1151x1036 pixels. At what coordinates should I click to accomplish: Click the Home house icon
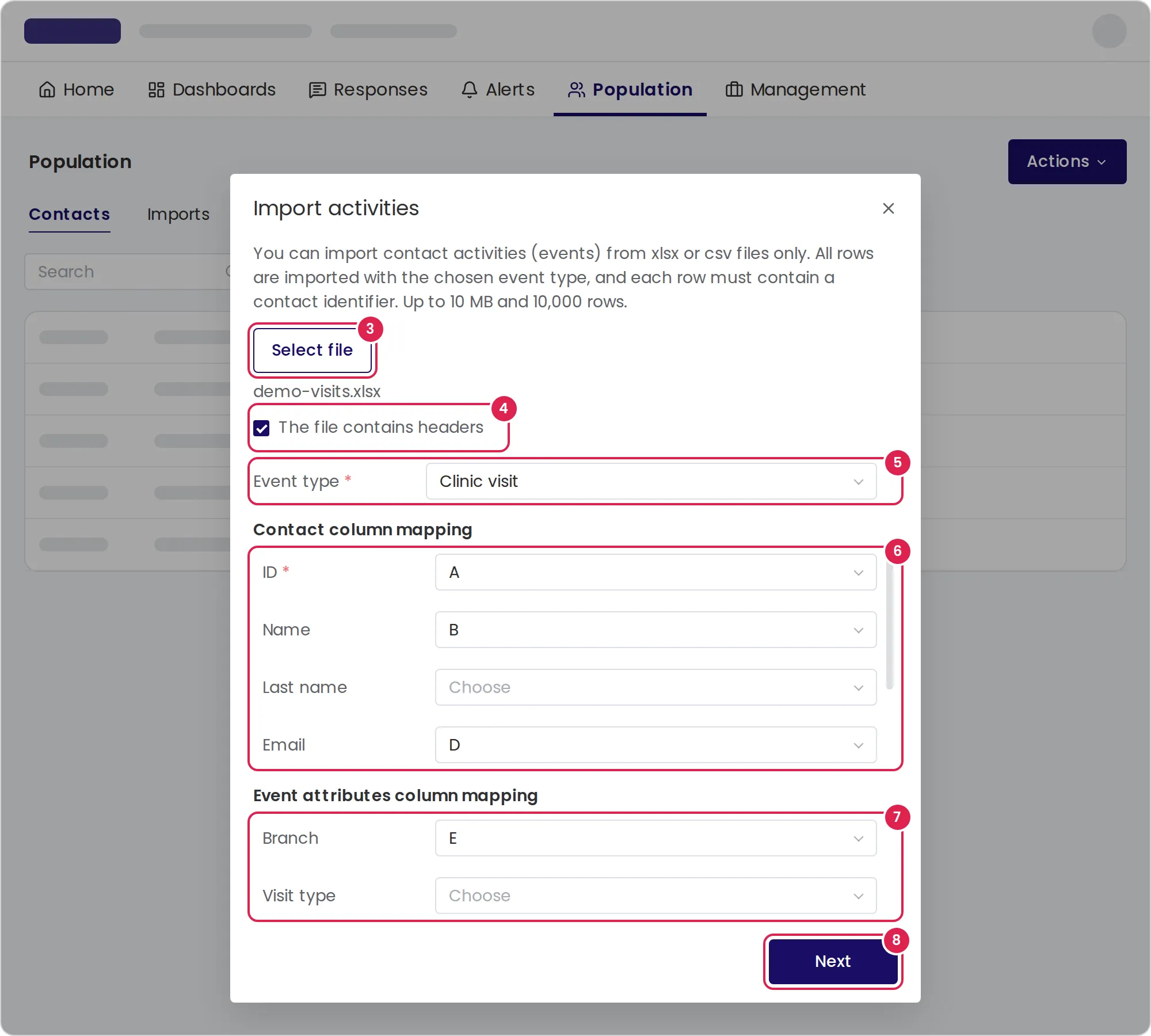(47, 90)
